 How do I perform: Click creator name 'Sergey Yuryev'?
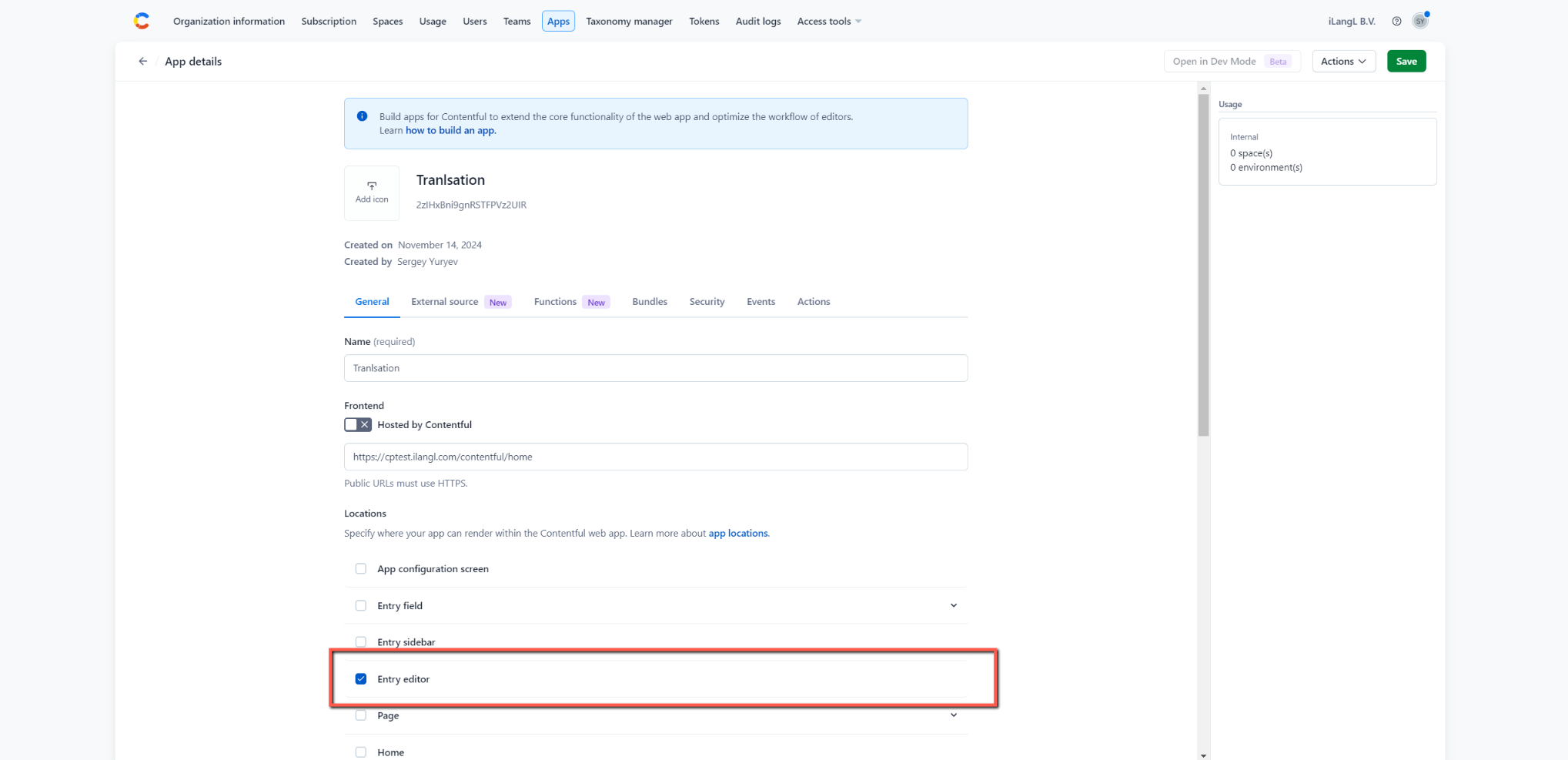[427, 262]
